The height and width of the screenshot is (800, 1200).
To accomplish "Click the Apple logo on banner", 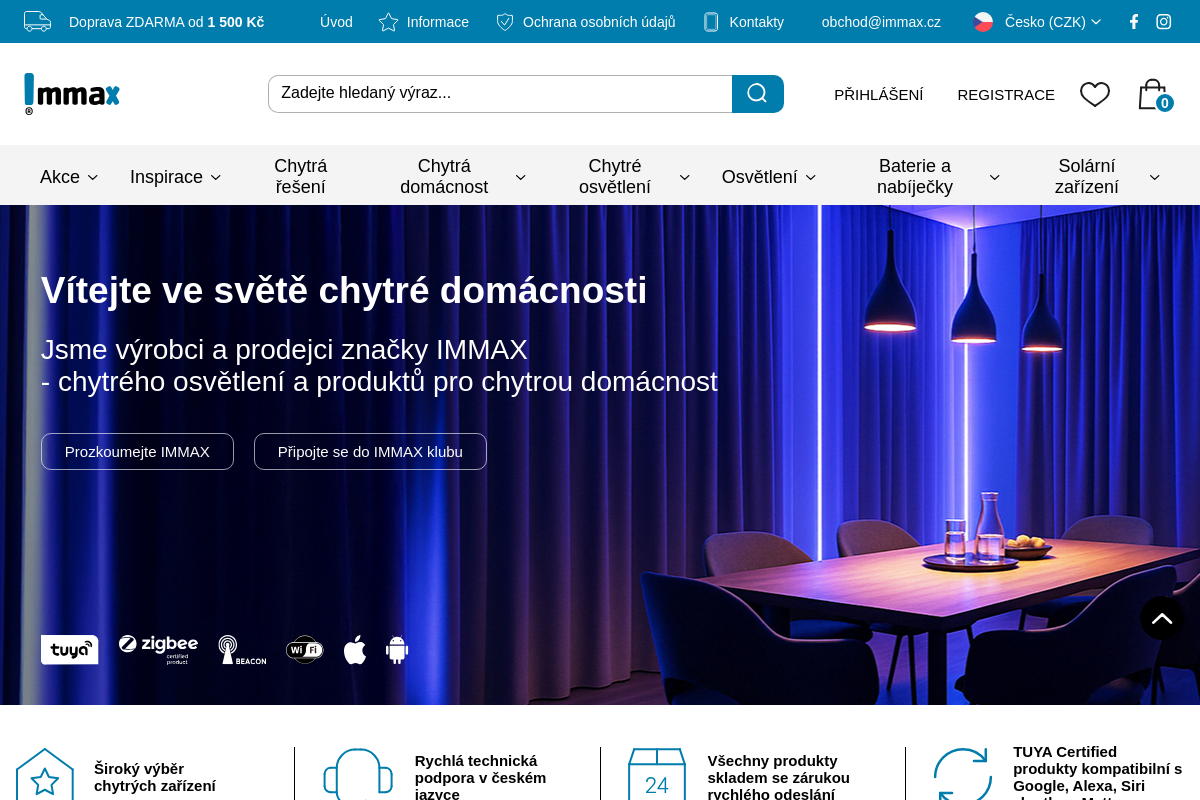I will [x=355, y=649].
